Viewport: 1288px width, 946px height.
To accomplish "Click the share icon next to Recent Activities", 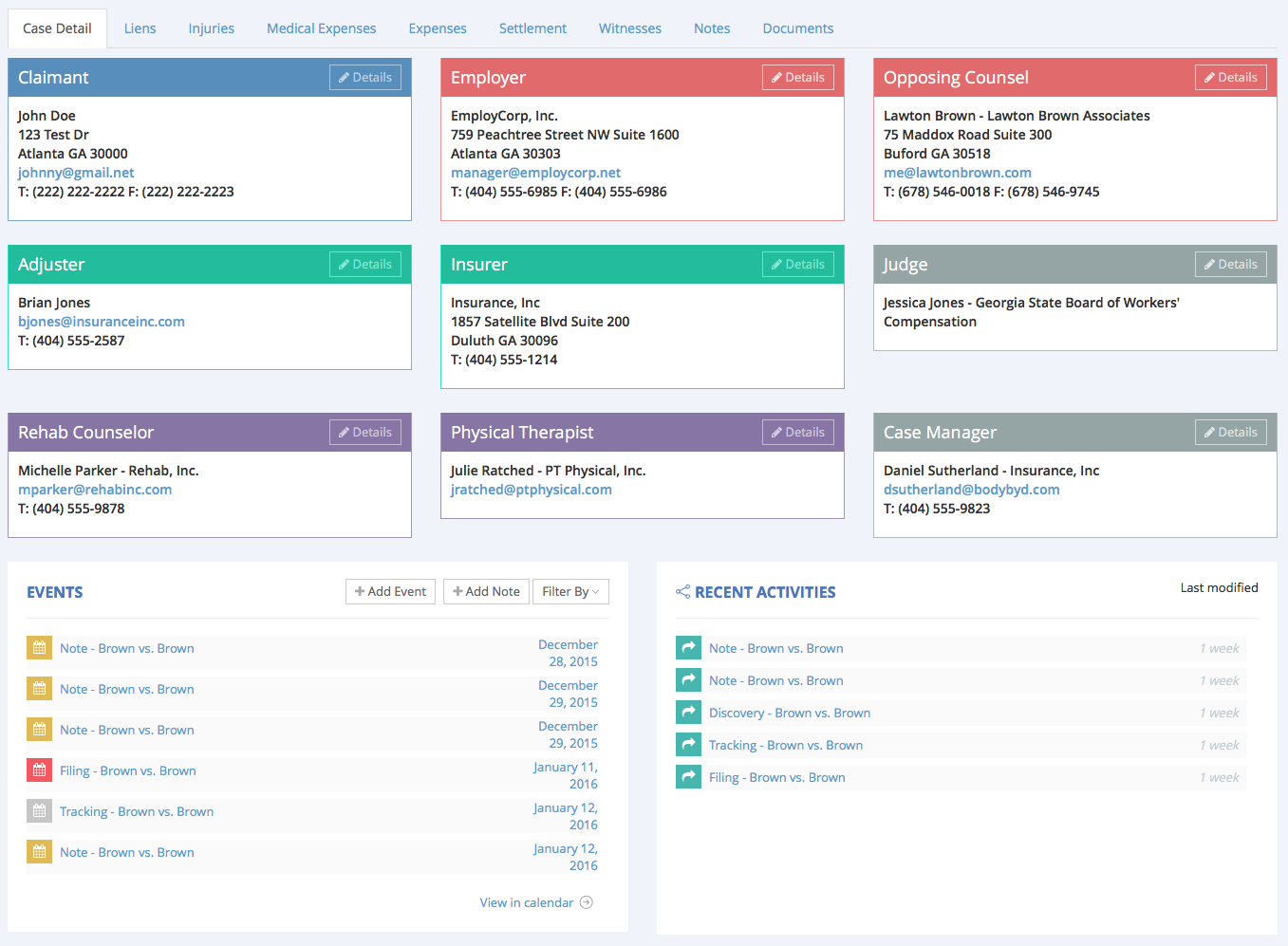I will pos(682,592).
